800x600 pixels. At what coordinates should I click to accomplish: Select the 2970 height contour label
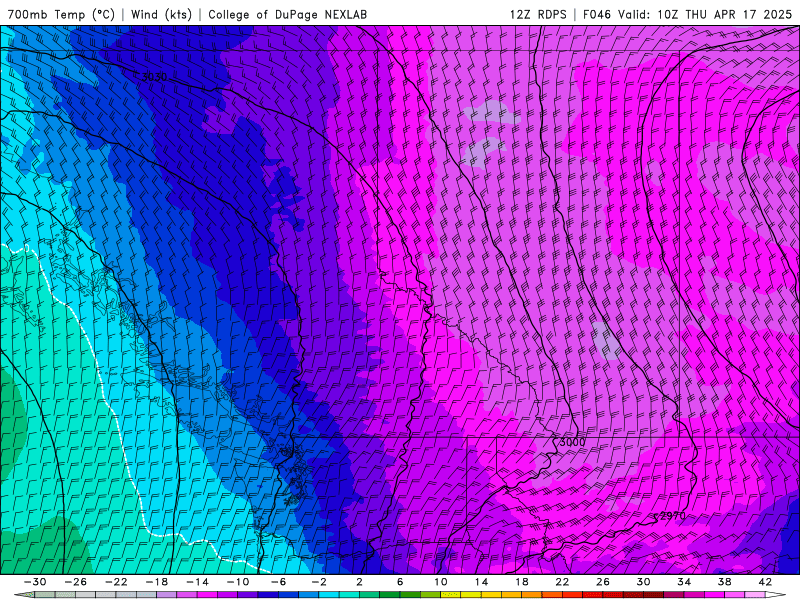pos(672,516)
